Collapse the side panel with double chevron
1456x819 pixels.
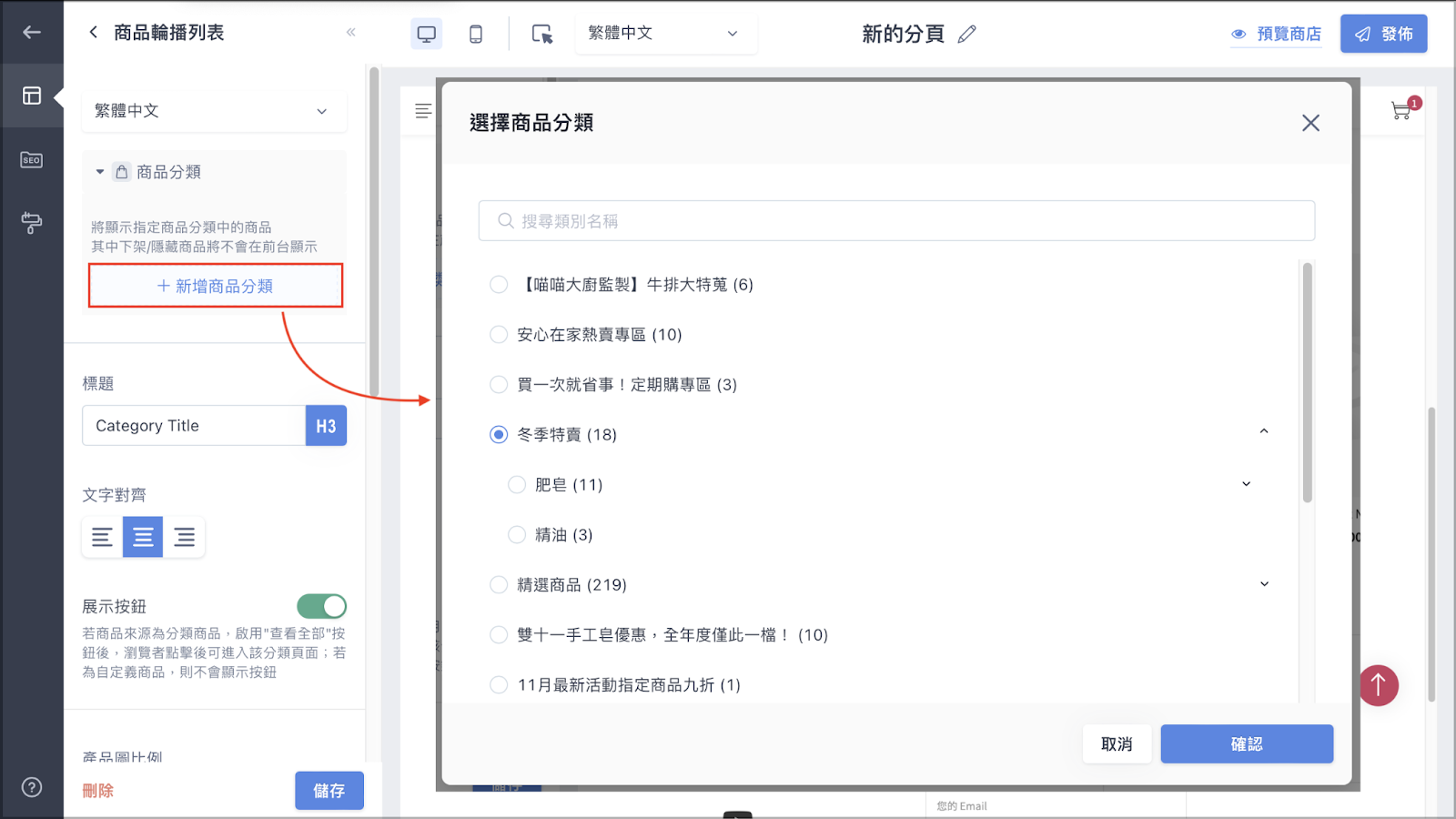click(x=351, y=32)
